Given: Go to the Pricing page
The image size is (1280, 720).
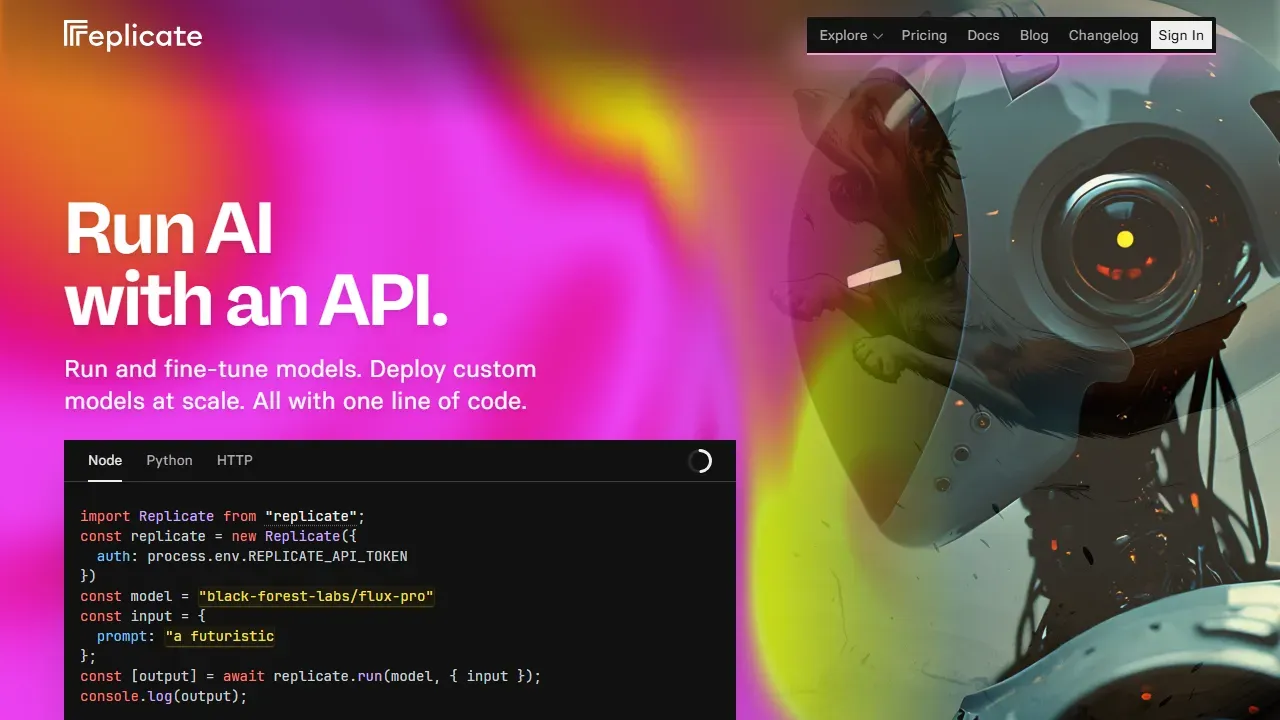Looking at the screenshot, I should pos(924,35).
